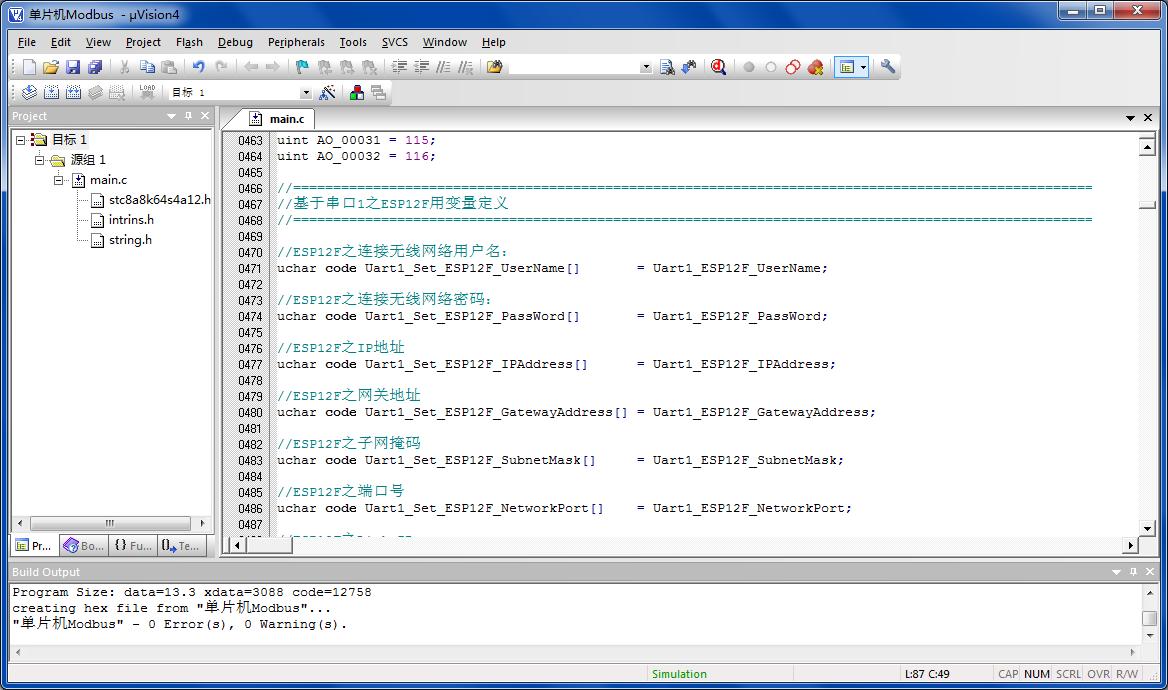The width and height of the screenshot is (1168, 690).
Task: Click the editor vertical scrollbar down arrow
Action: click(x=1147, y=528)
